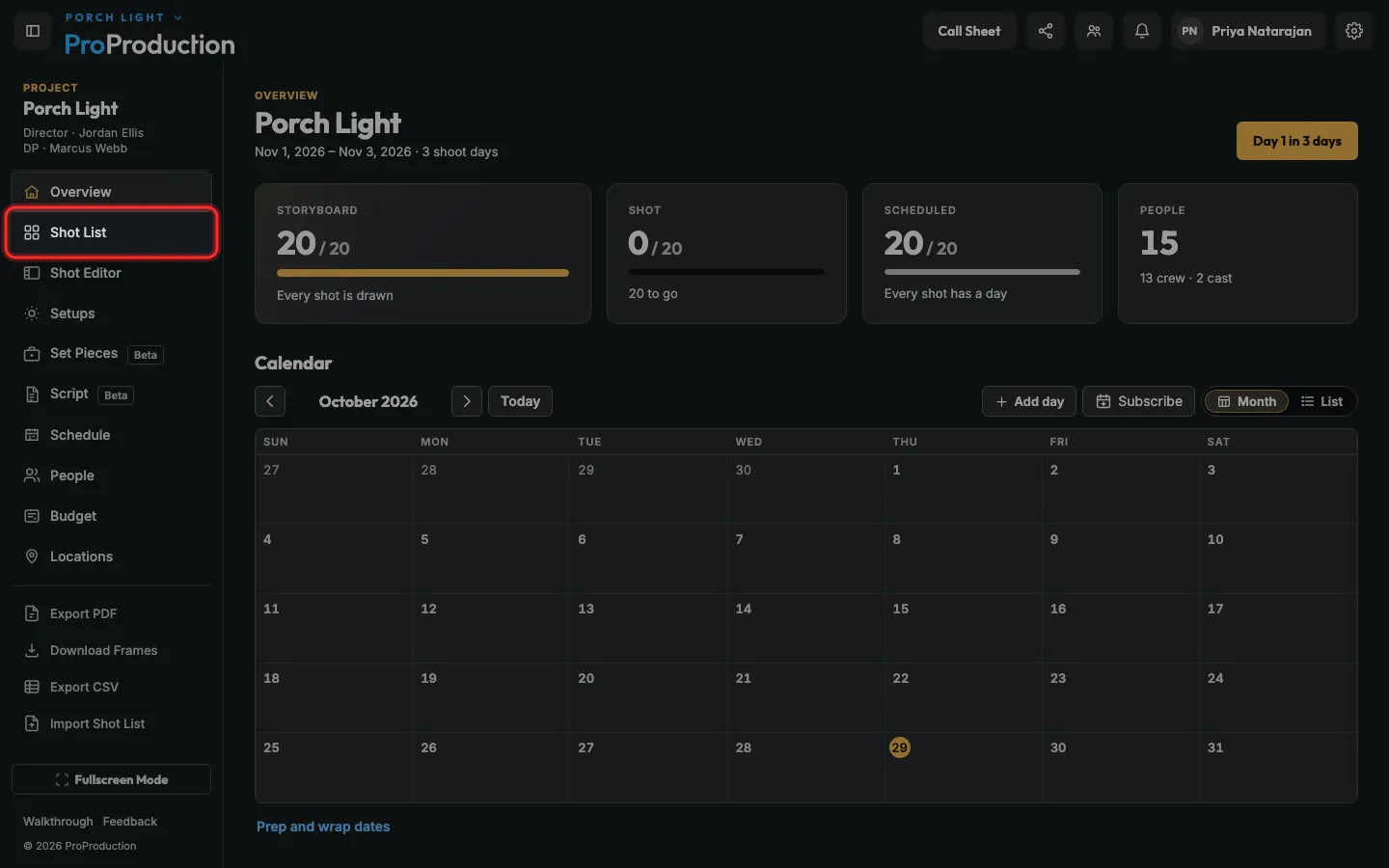Click the Export PDF file icon

[x=32, y=613]
